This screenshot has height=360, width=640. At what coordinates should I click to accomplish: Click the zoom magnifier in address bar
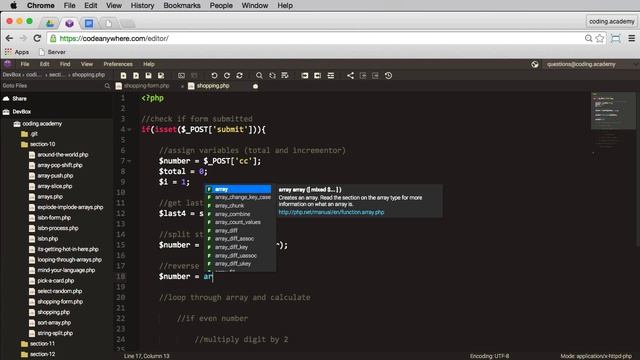(x=588, y=38)
